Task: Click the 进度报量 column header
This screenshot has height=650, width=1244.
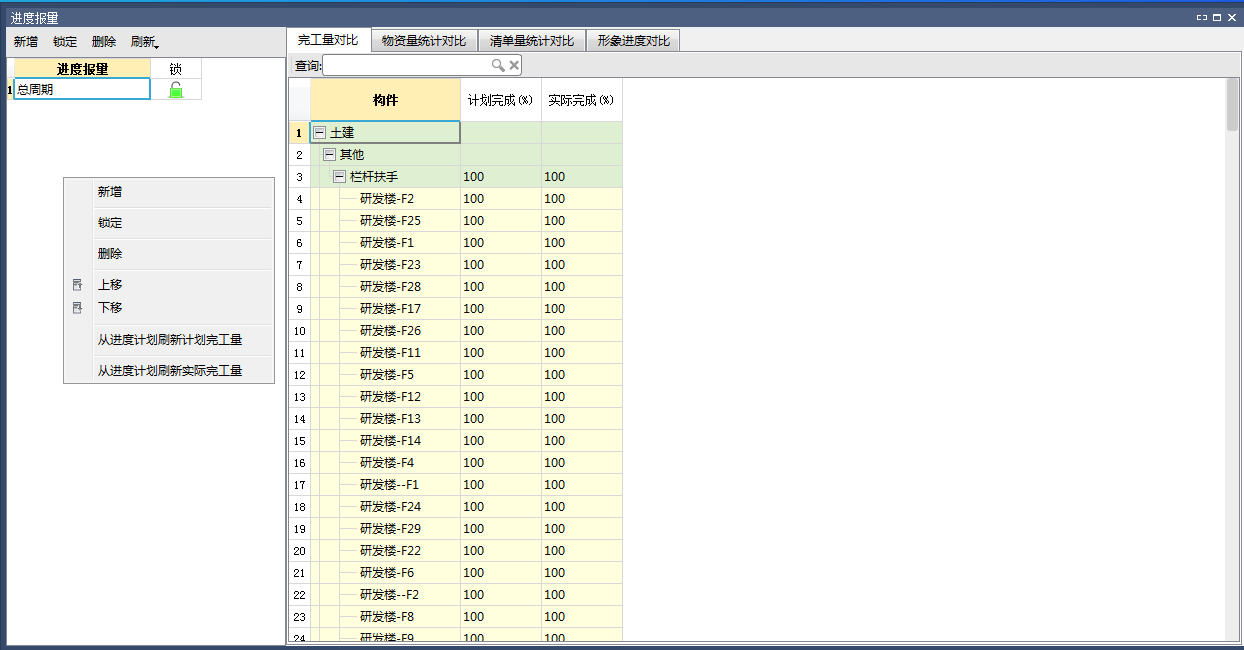Action: tap(82, 69)
